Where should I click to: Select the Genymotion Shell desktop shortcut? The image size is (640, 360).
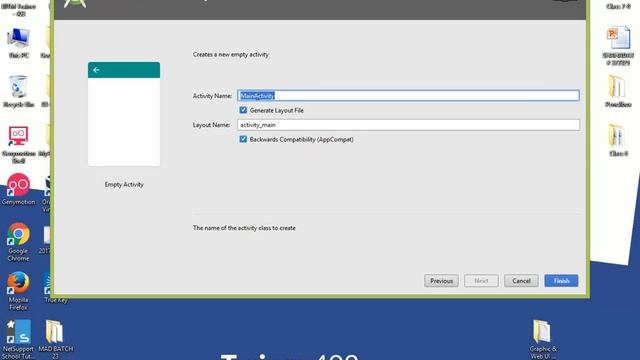coord(18,144)
